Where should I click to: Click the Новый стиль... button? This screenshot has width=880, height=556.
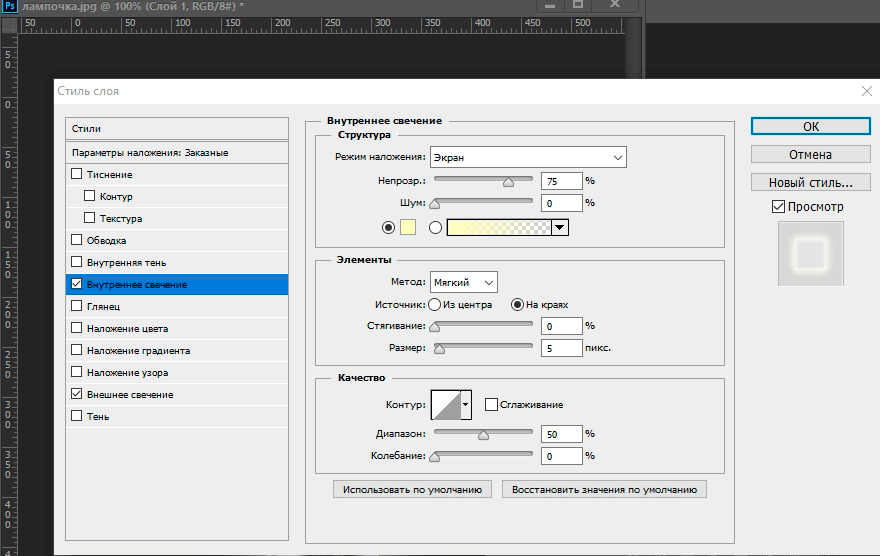(x=810, y=183)
